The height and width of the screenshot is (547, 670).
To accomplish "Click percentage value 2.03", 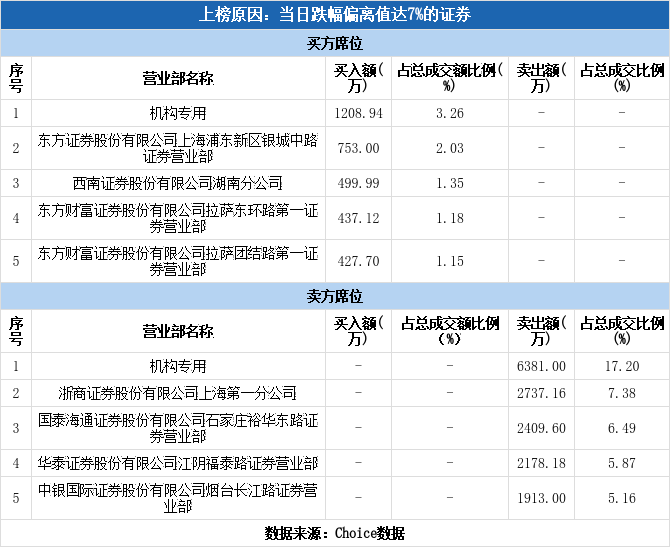I will (x=450, y=148).
